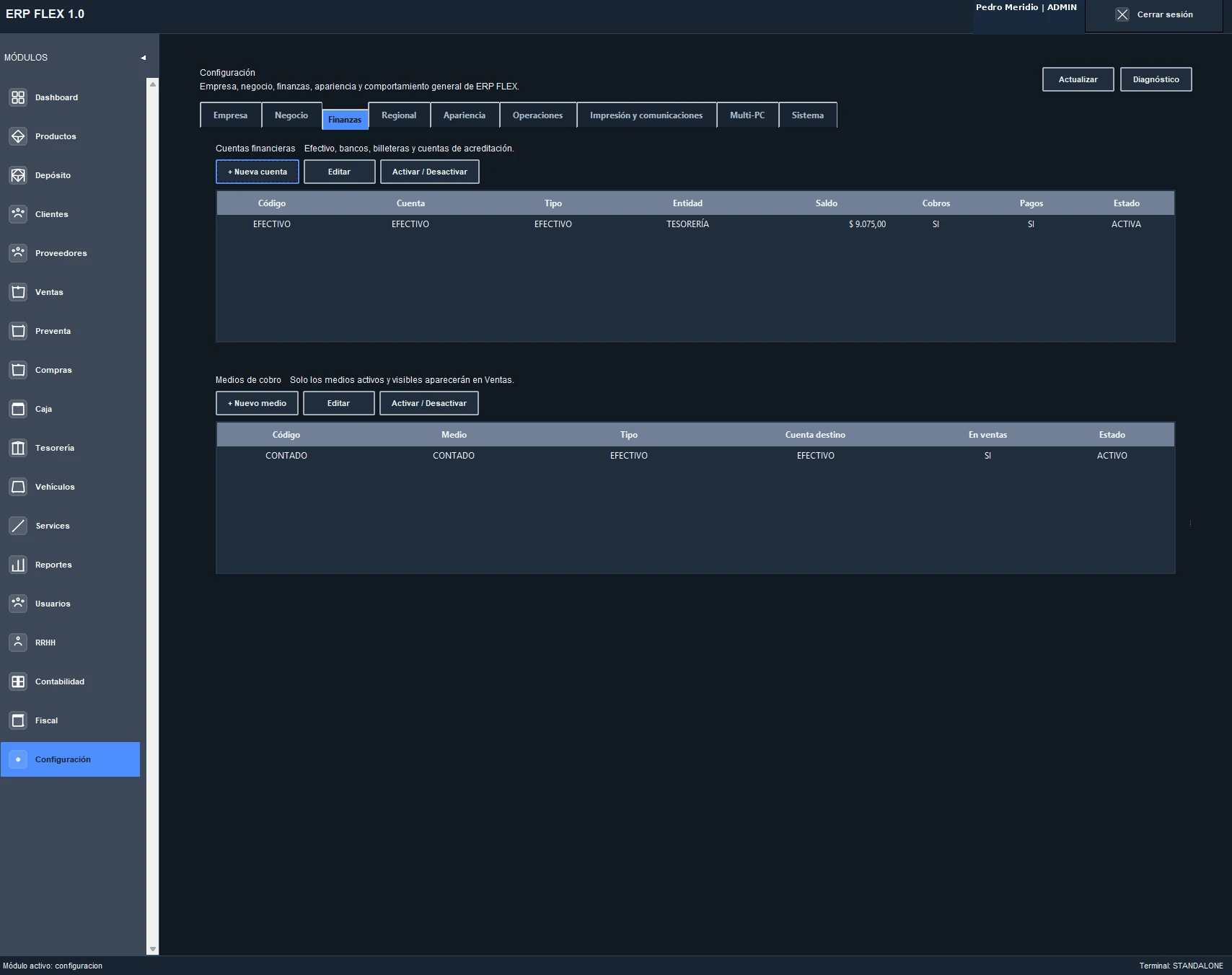Sort accounts by Saldo column header
The height and width of the screenshot is (975, 1232).
[827, 203]
